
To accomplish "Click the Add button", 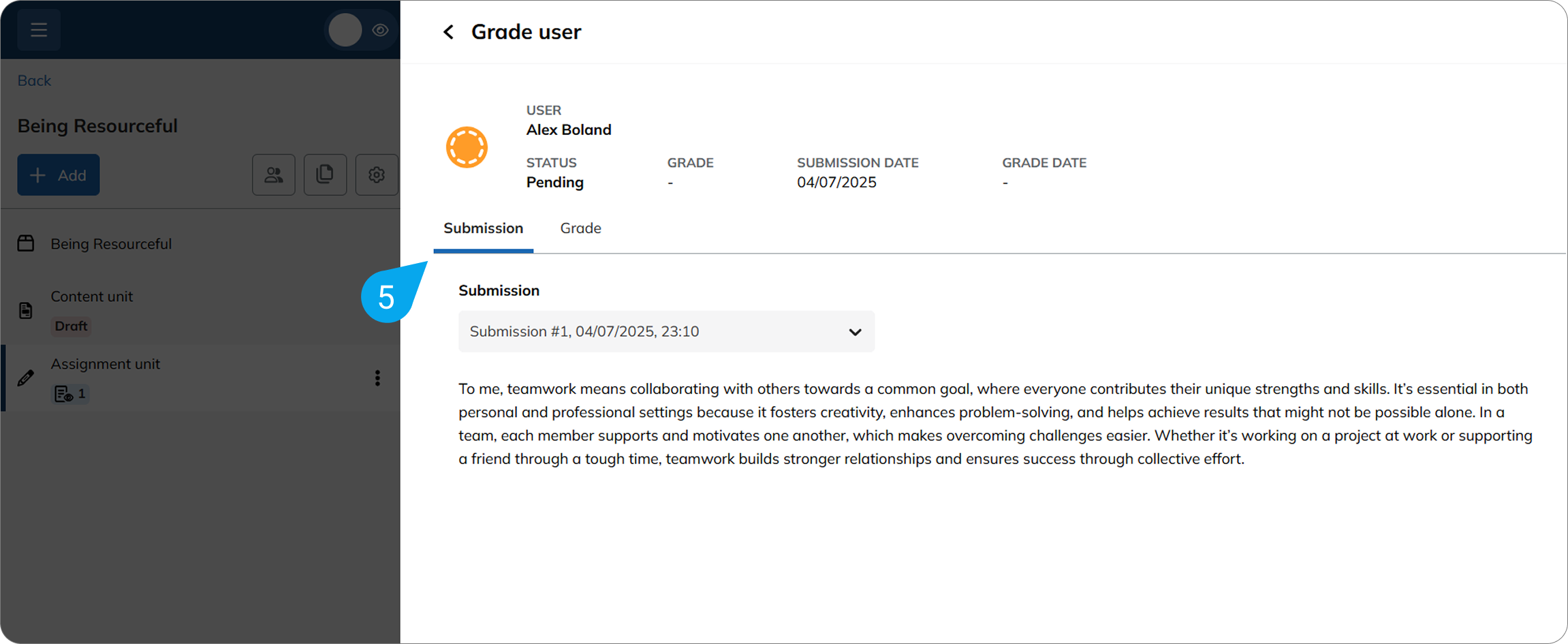I will 59,175.
